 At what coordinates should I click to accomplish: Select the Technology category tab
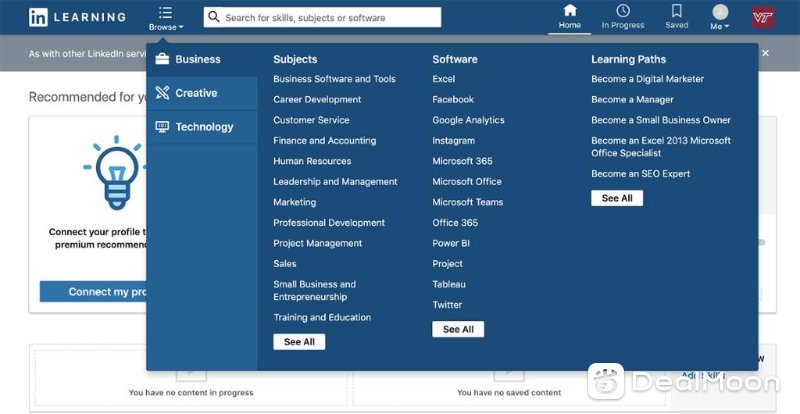click(x=202, y=127)
